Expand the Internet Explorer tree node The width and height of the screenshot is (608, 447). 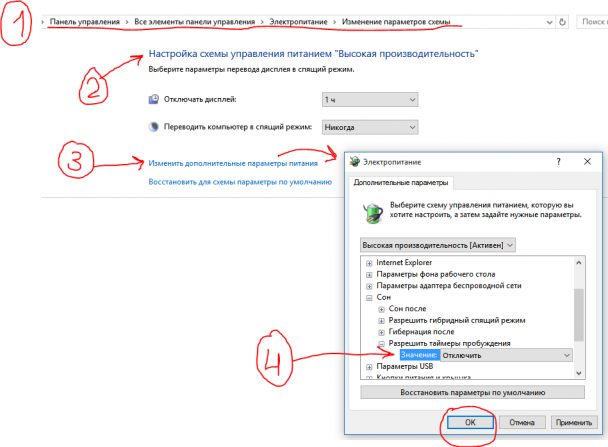(x=369, y=263)
